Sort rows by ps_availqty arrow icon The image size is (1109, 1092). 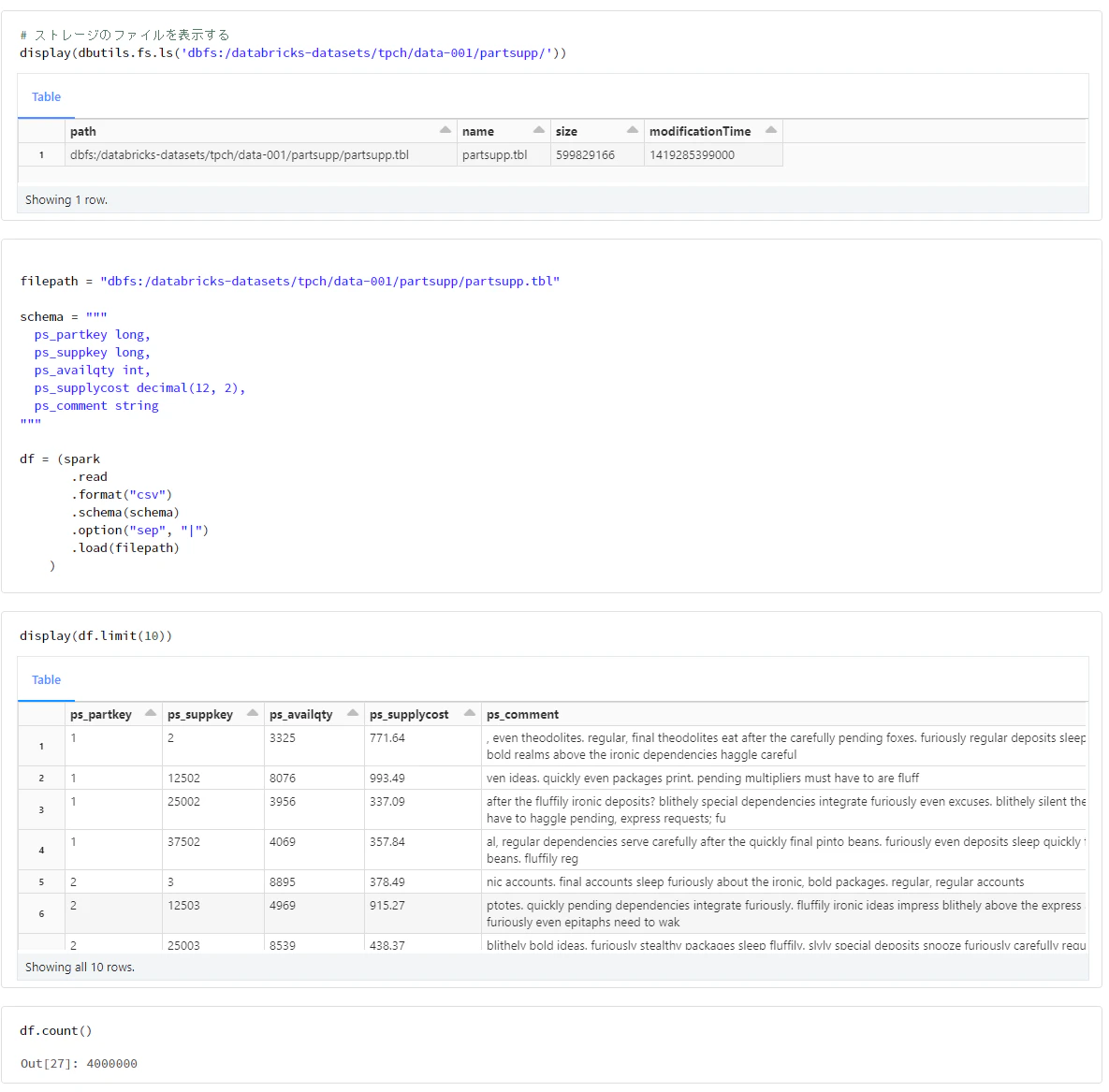click(x=353, y=713)
